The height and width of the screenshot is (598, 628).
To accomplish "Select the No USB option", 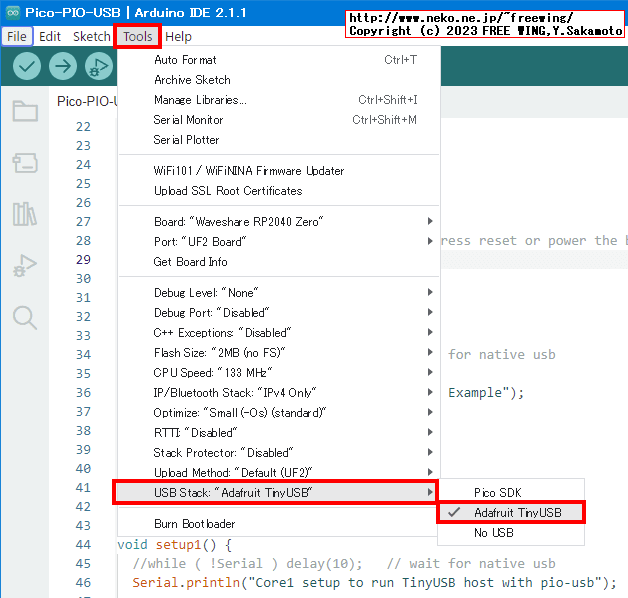I will point(494,533).
